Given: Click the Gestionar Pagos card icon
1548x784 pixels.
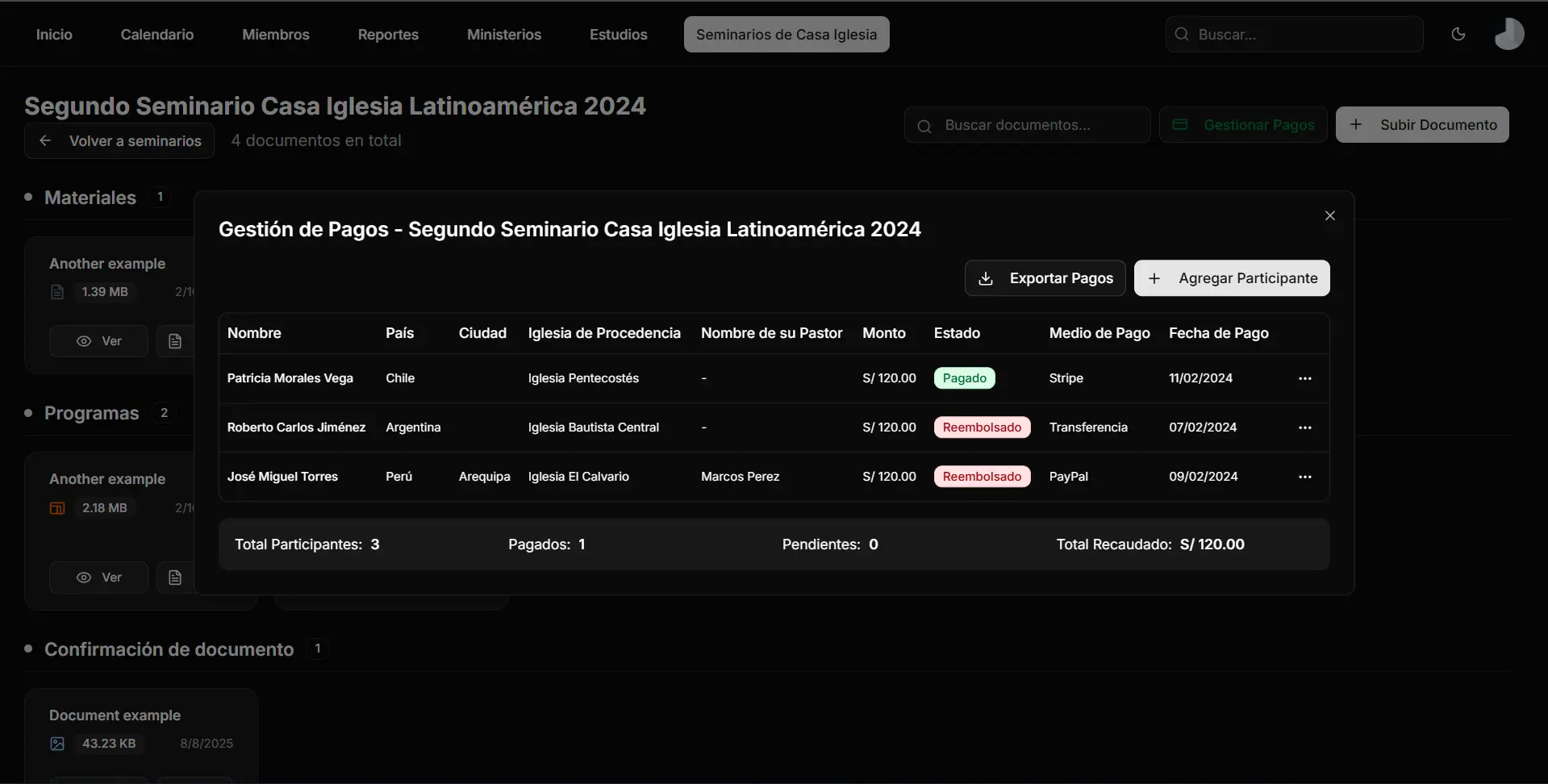Looking at the screenshot, I should coord(1179,125).
